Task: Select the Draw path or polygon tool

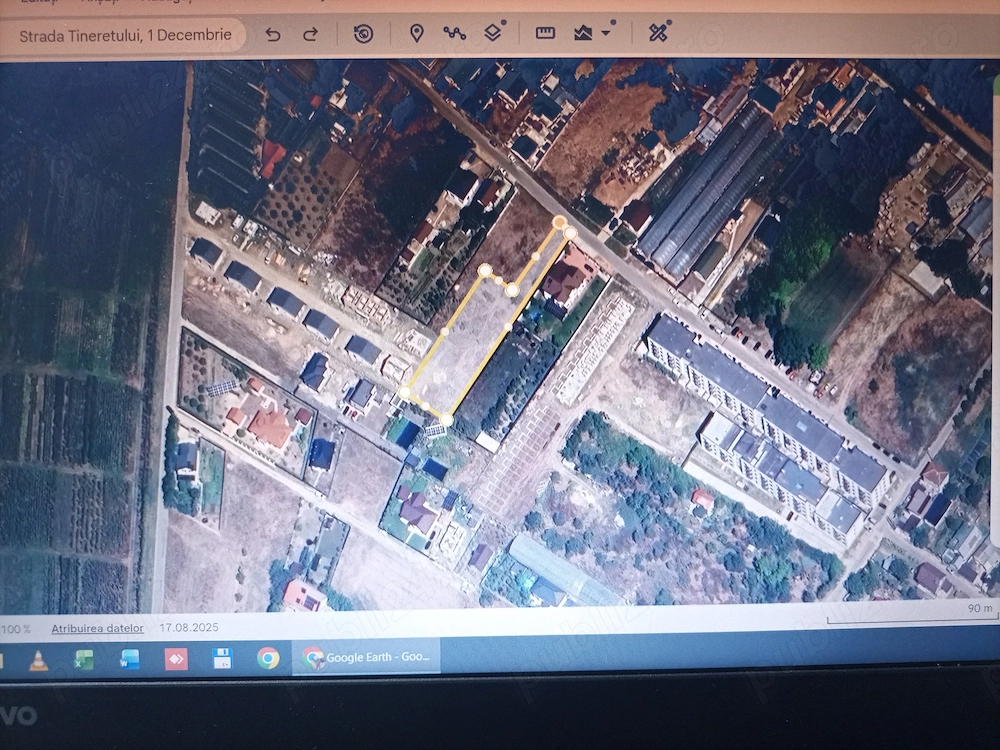Action: [x=455, y=33]
